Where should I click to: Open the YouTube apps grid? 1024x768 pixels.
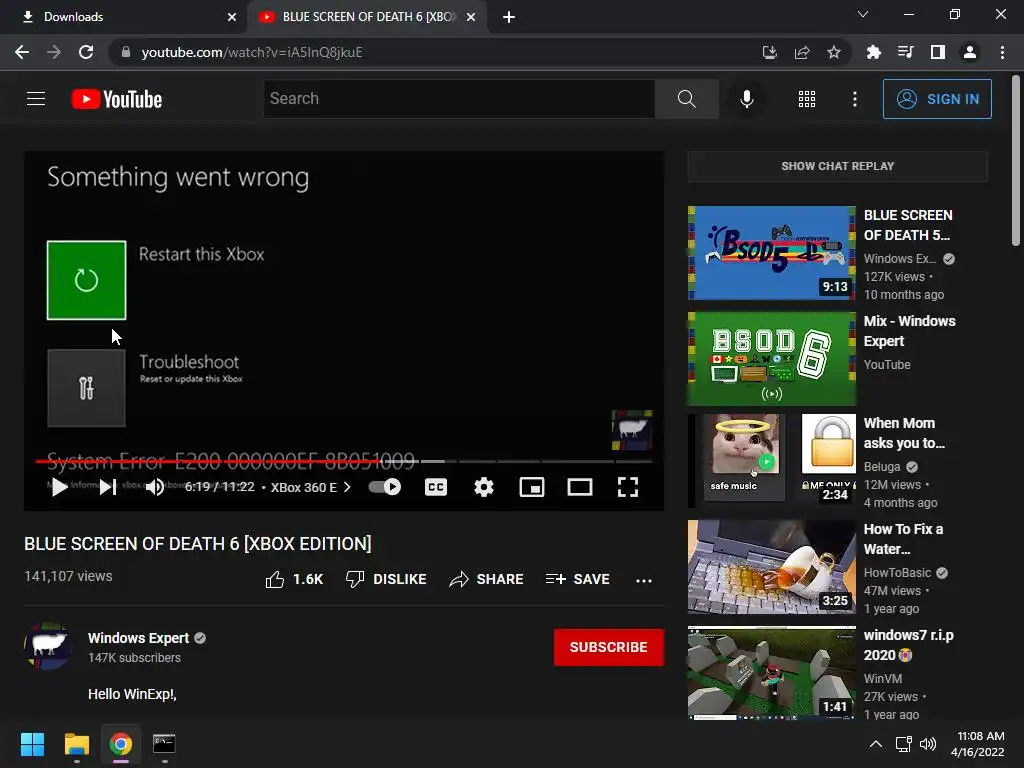(x=807, y=99)
